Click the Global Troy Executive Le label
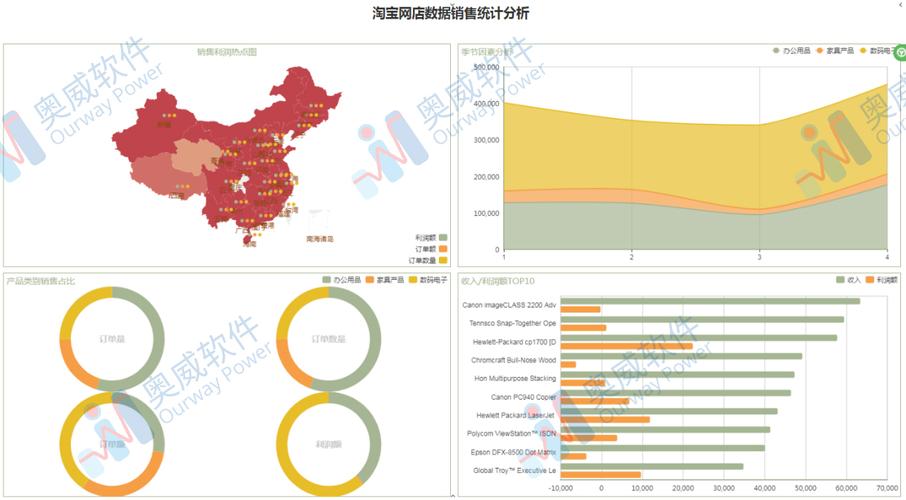The height and width of the screenshot is (500, 906). pos(515,471)
